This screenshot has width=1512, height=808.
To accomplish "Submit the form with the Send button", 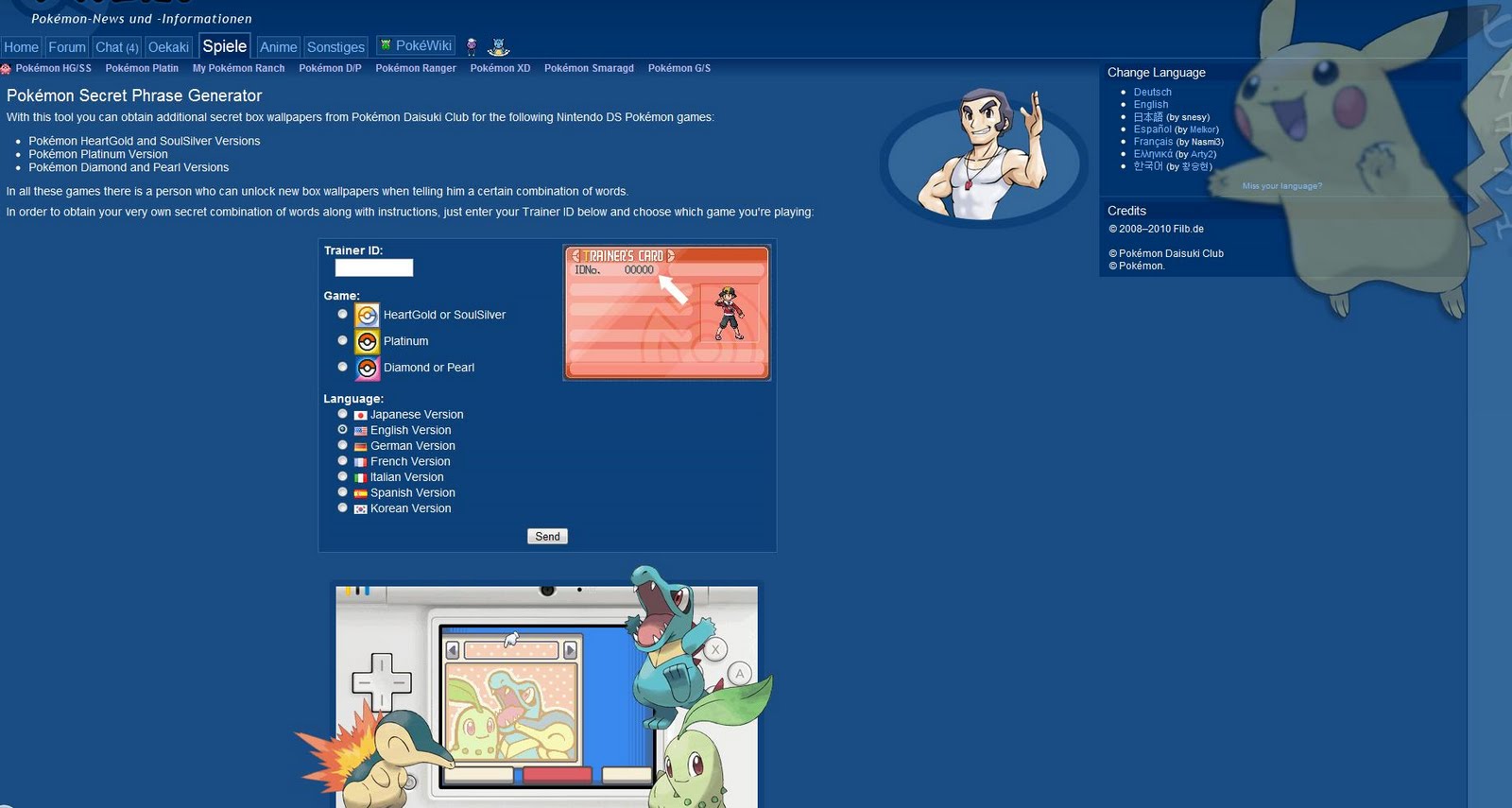I will [x=547, y=536].
